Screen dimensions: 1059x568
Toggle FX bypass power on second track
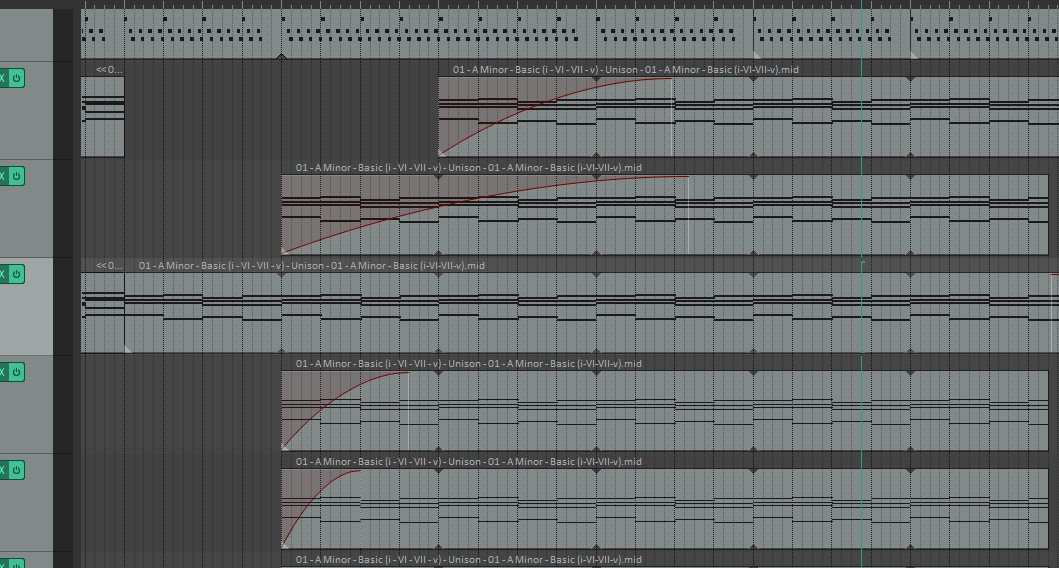point(17,176)
